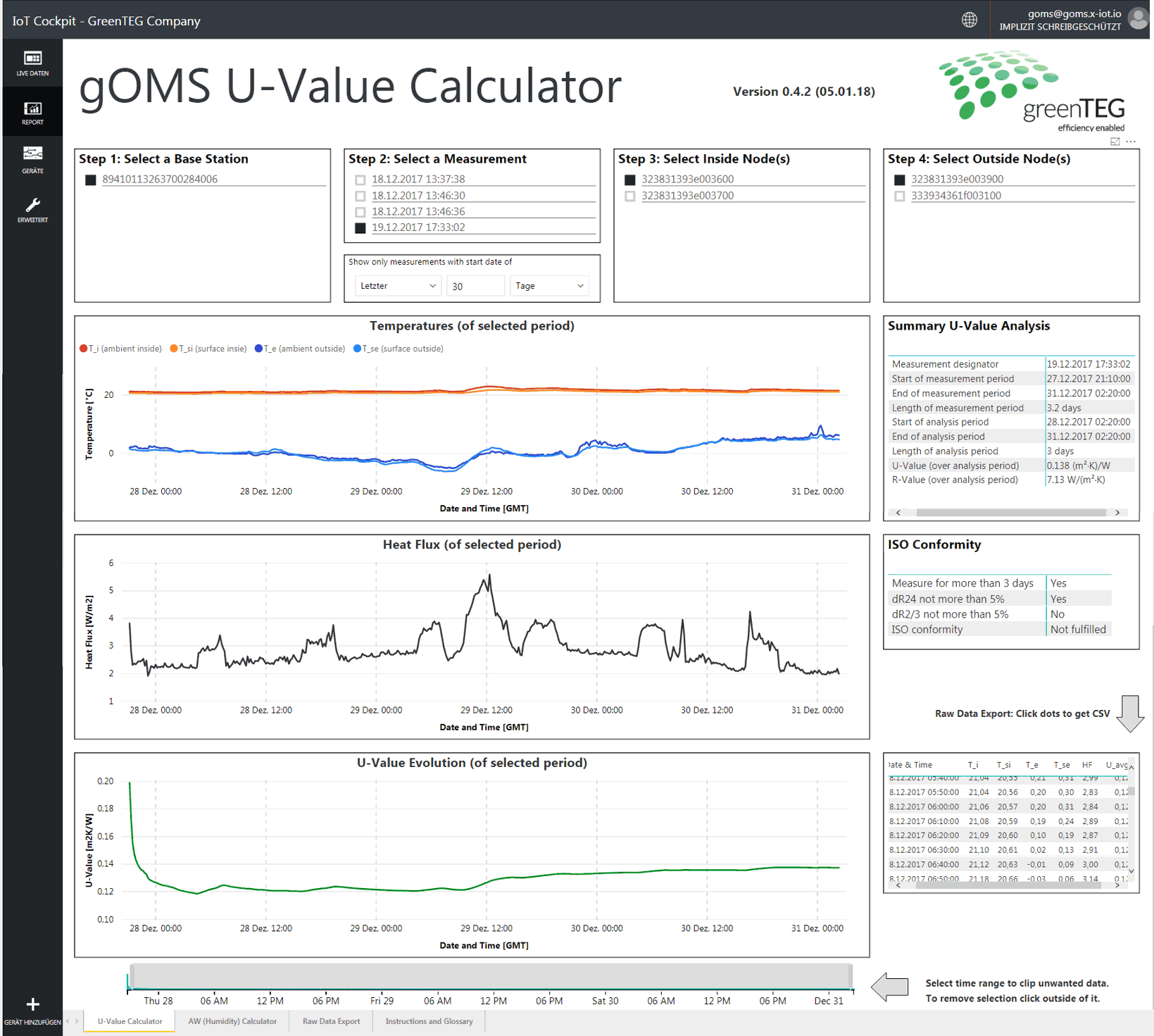Click raw data table vertical scrollbar thumb
This screenshot has width=1154, height=1036.
[1131, 791]
